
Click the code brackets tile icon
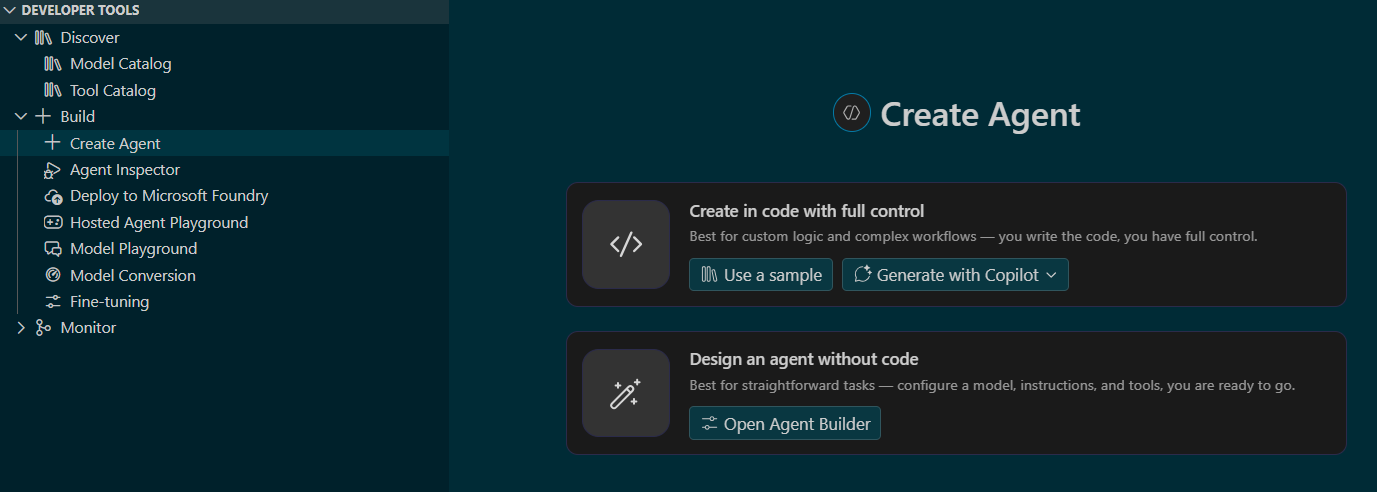626,244
